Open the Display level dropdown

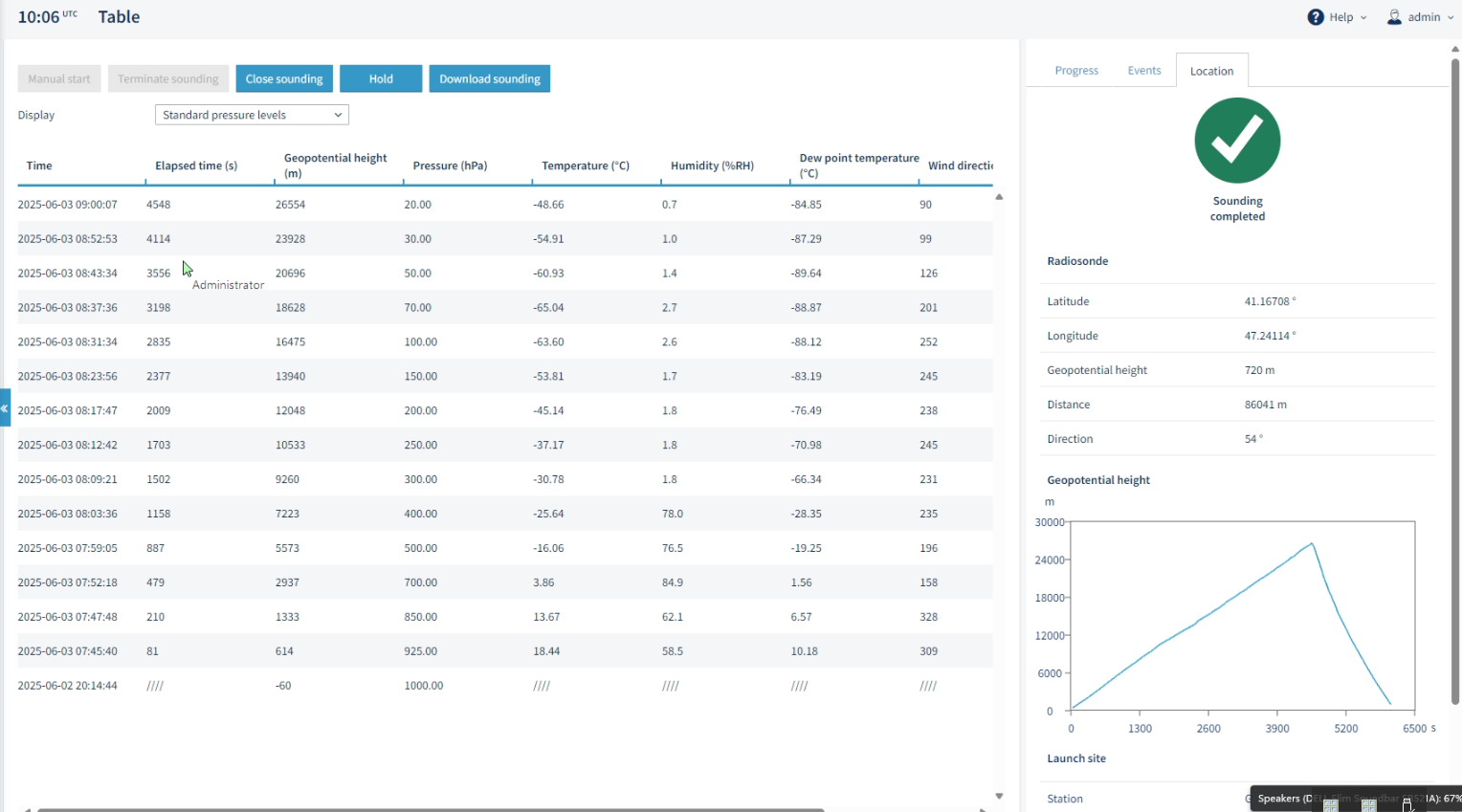click(252, 115)
